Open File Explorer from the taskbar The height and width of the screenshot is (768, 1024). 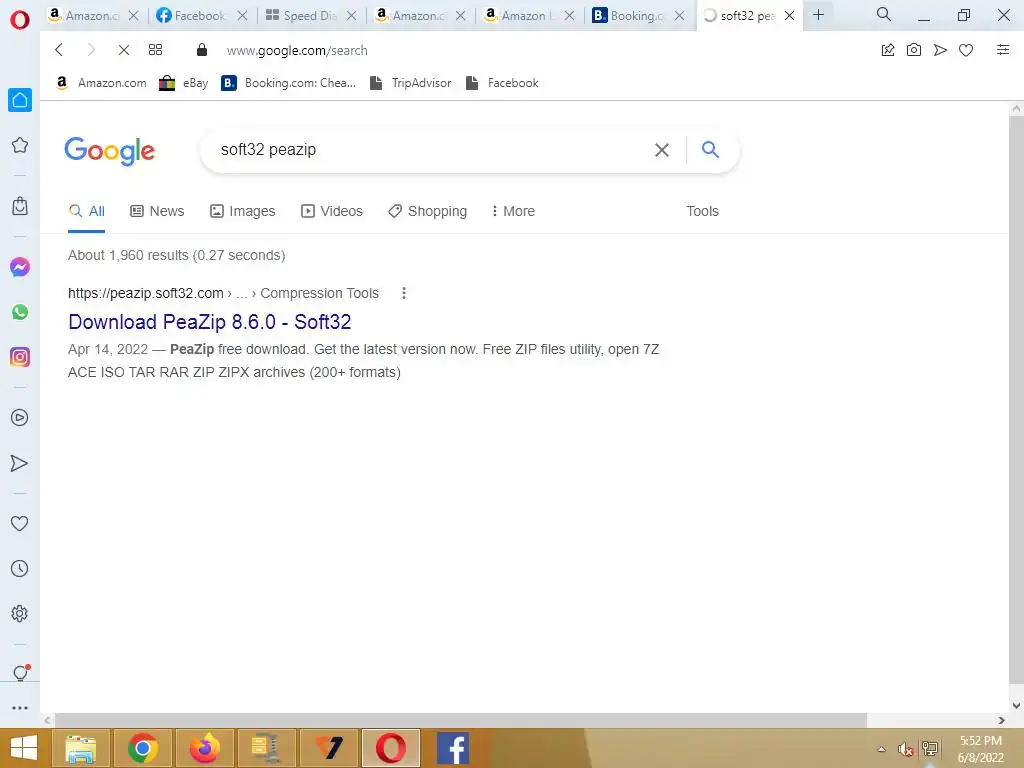click(80, 748)
